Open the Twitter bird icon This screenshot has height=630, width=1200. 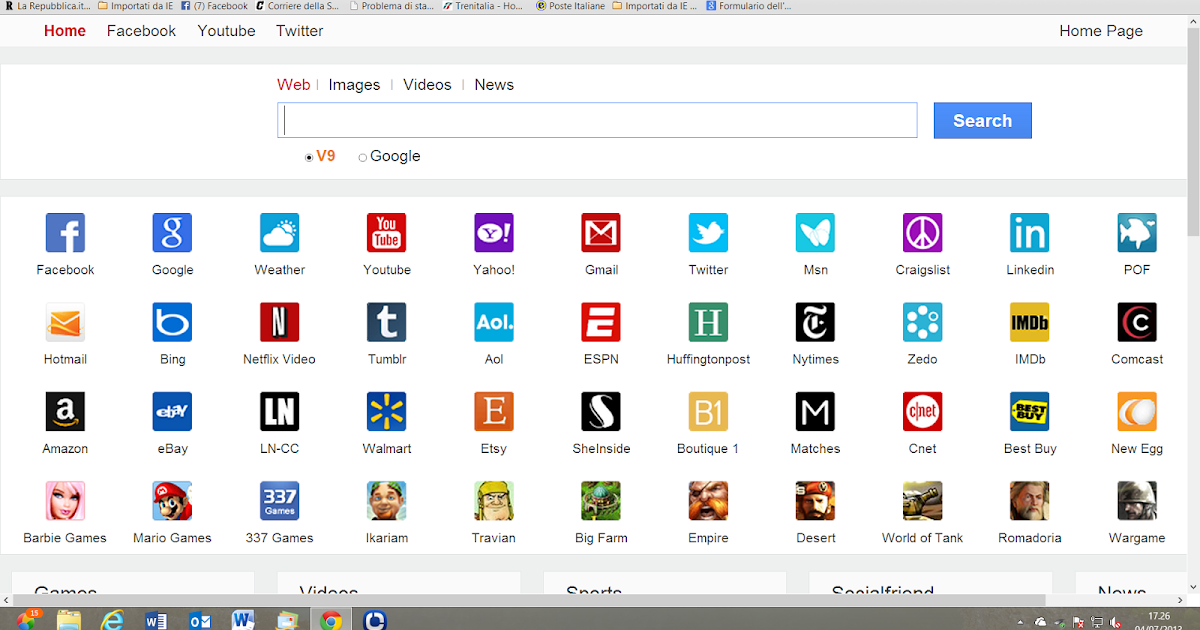tap(708, 233)
